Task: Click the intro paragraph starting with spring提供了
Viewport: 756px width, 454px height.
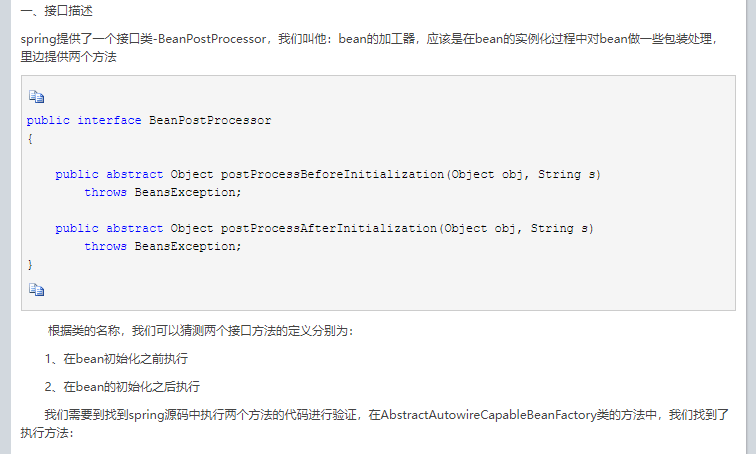Action: pyautogui.click(x=370, y=40)
